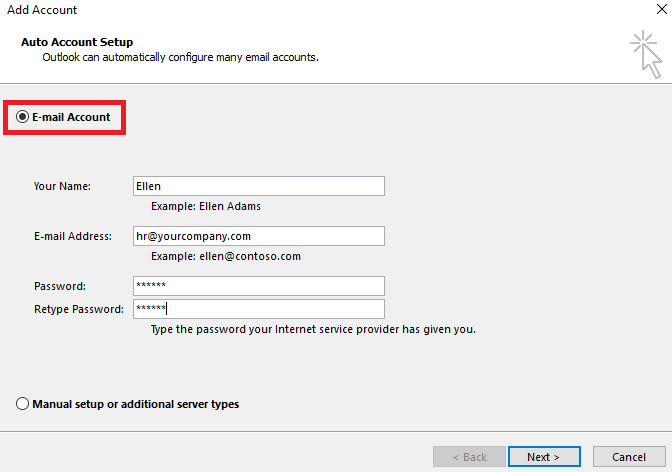Place cursor in Retype Password field

258,309
